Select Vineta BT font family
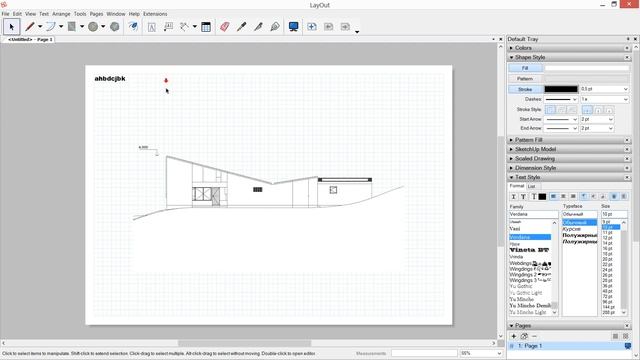Image resolution: width=640 pixels, height=360 pixels. 530,250
